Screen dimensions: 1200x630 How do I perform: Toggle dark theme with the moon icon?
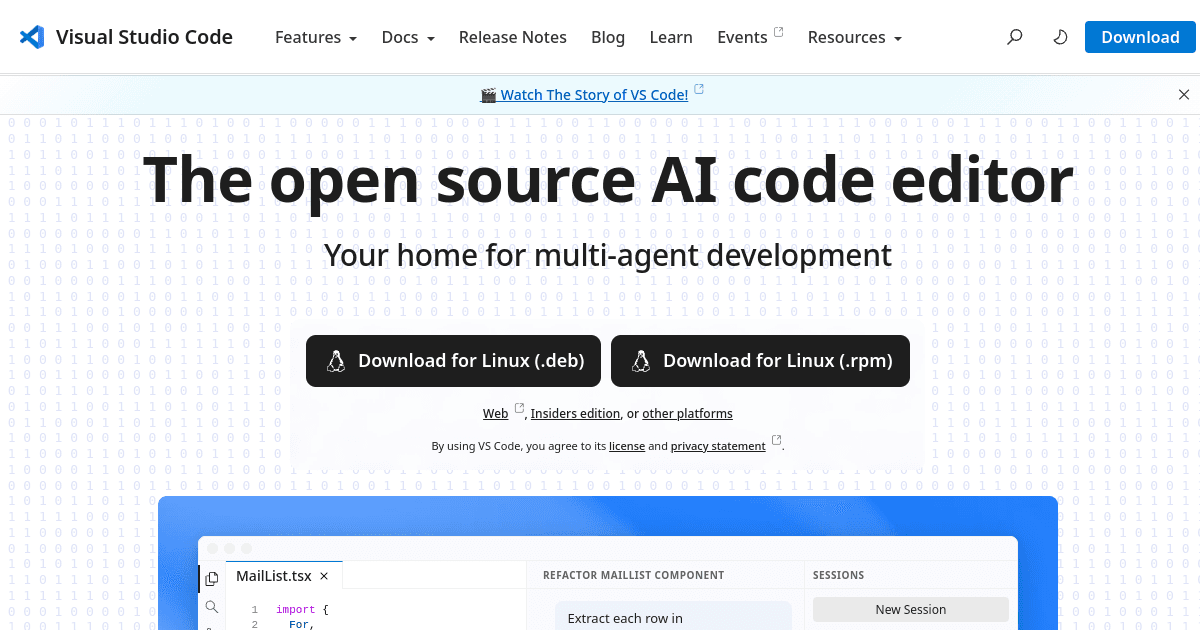[1061, 37]
